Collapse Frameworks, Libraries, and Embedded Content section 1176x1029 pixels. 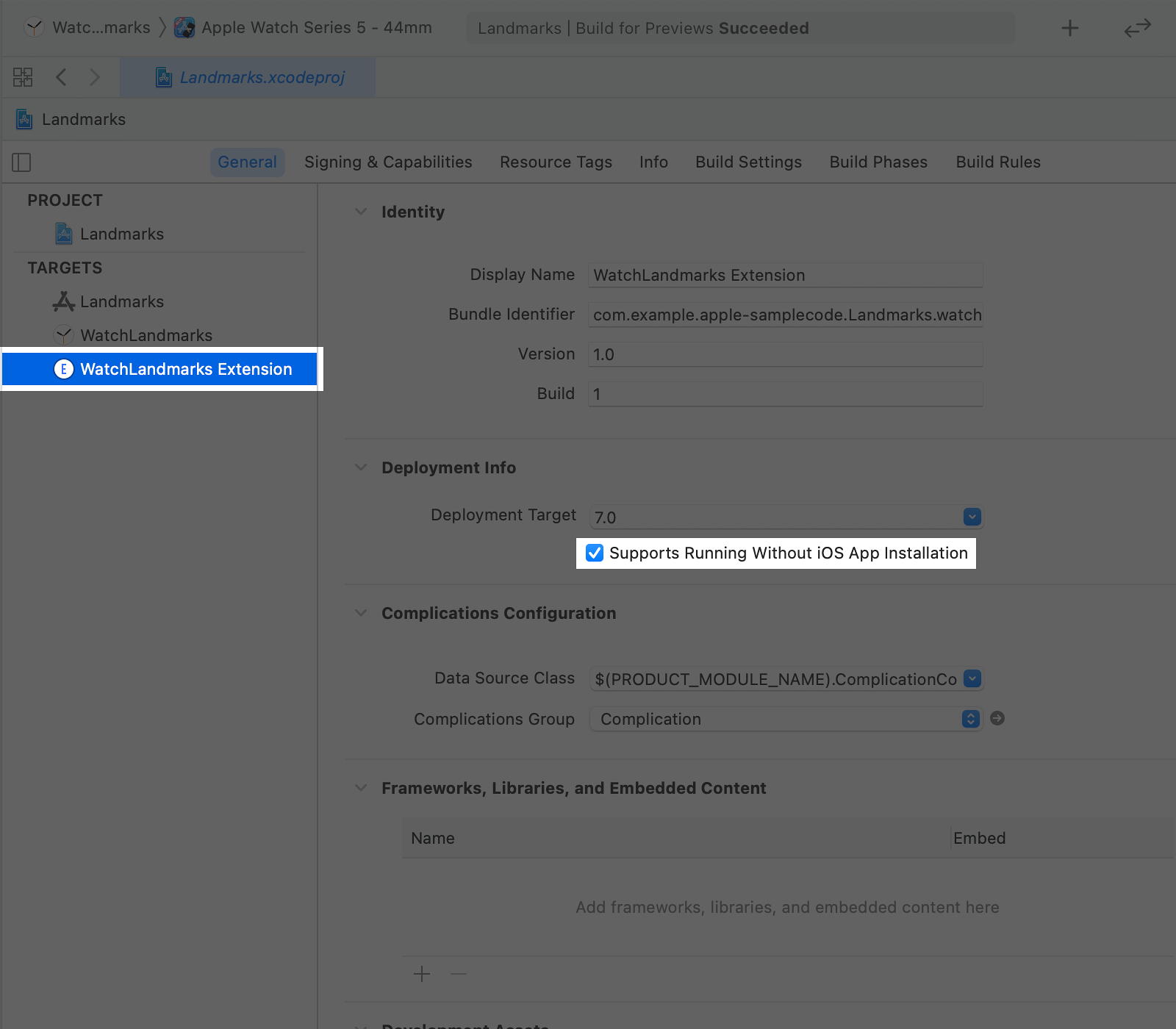pyautogui.click(x=361, y=788)
